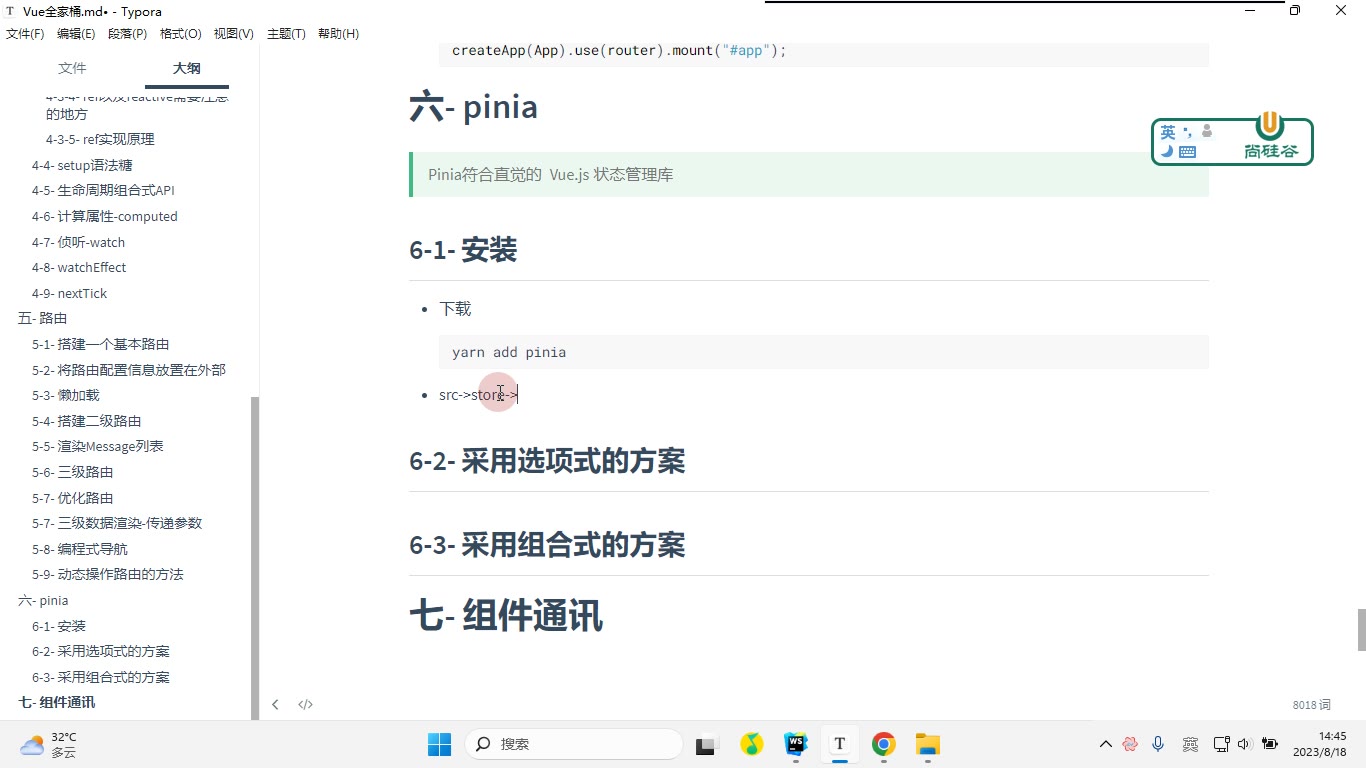Click the document vertical scrollbar thumb
Screen dimensions: 1366x768
pyautogui.click(x=1360, y=630)
